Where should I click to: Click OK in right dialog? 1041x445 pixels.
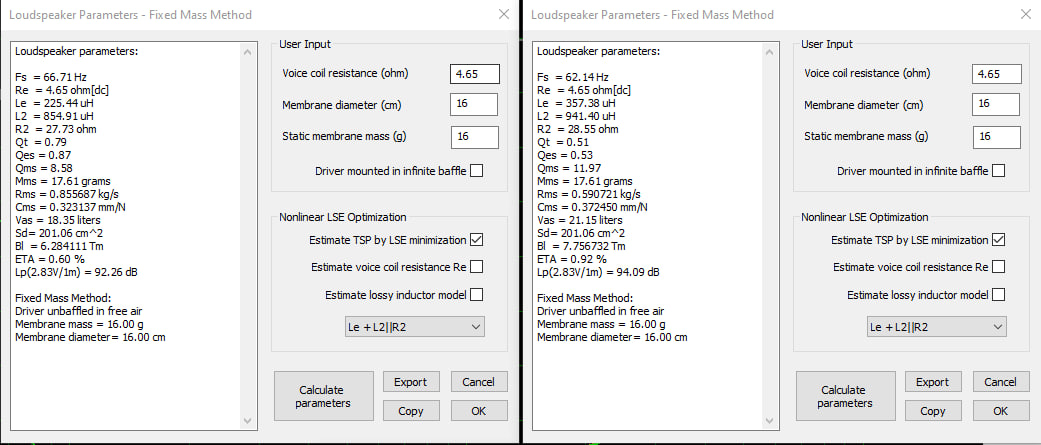1001,411
